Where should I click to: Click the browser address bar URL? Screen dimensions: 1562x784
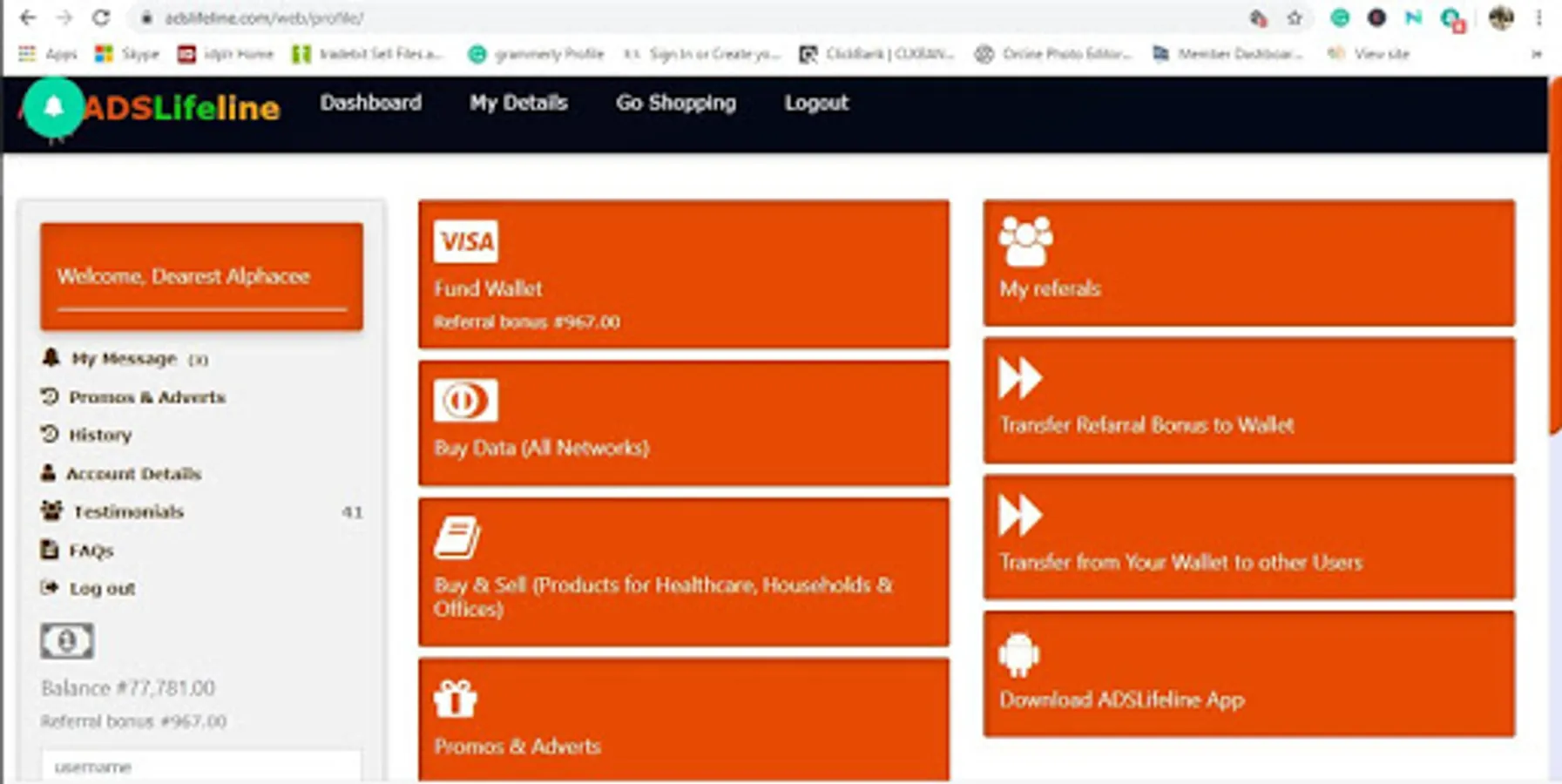click(263, 17)
